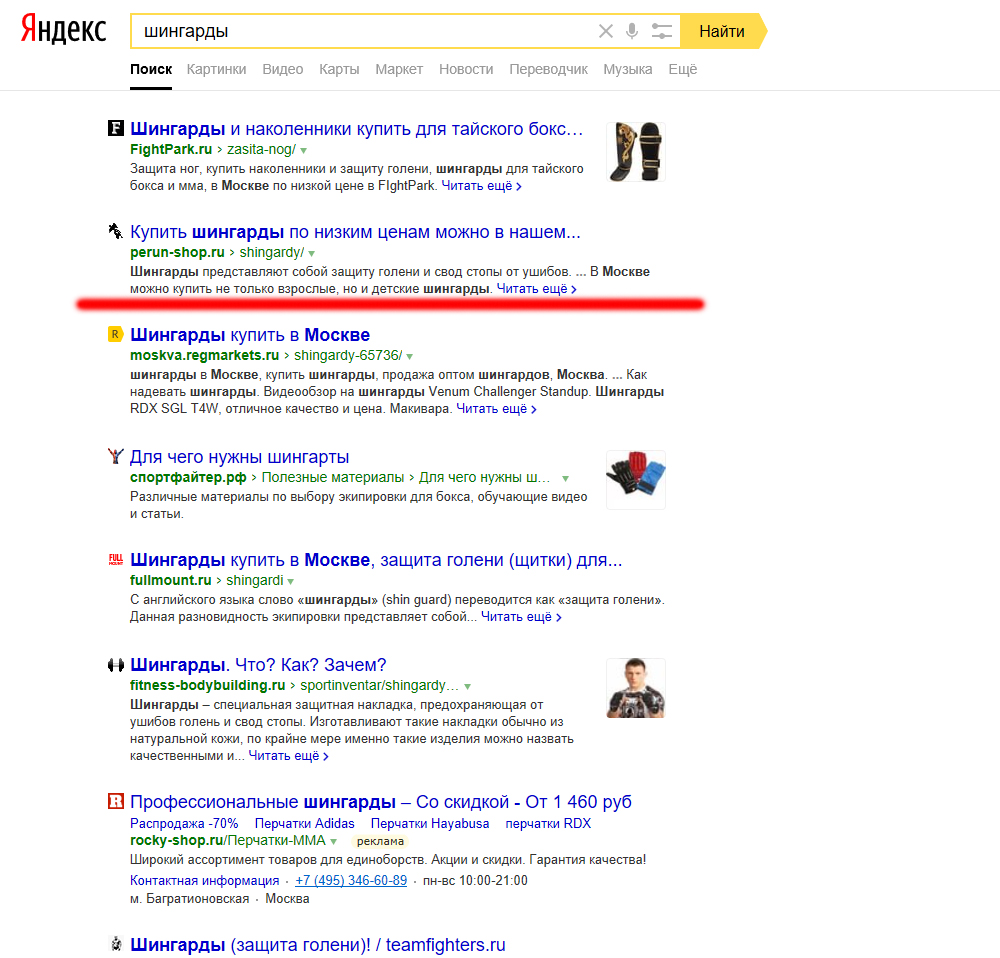Click спортфайтер.рф domain link
This screenshot has width=1000, height=958.
188,477
